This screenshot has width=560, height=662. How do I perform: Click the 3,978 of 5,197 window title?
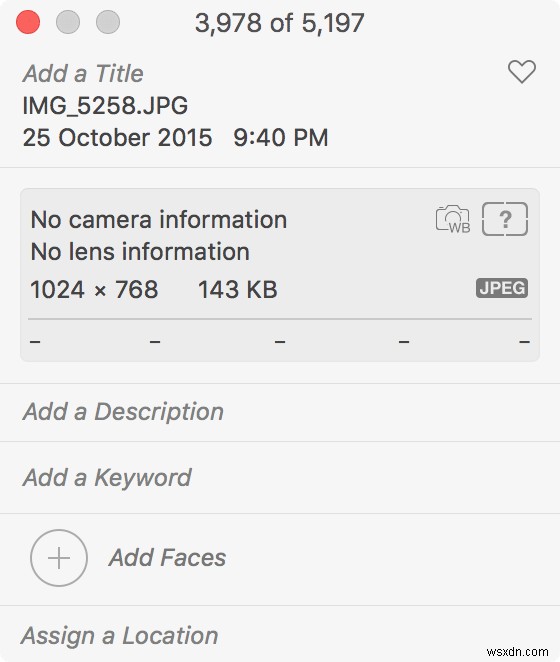[280, 23]
